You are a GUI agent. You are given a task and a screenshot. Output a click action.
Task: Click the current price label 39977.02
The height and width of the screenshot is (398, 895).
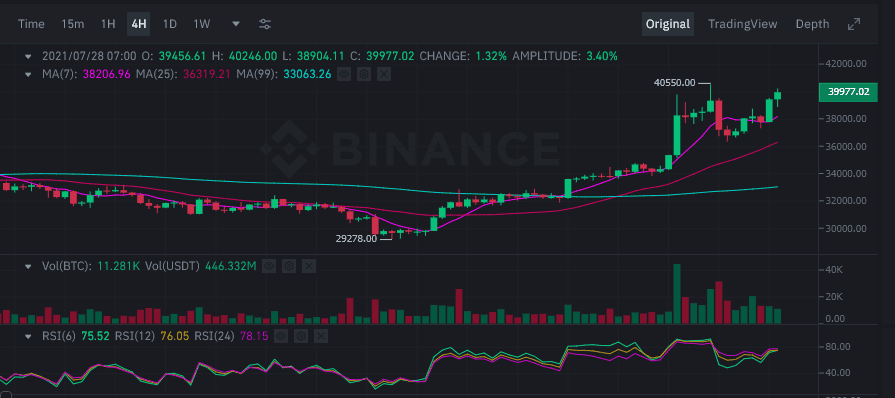(848, 92)
